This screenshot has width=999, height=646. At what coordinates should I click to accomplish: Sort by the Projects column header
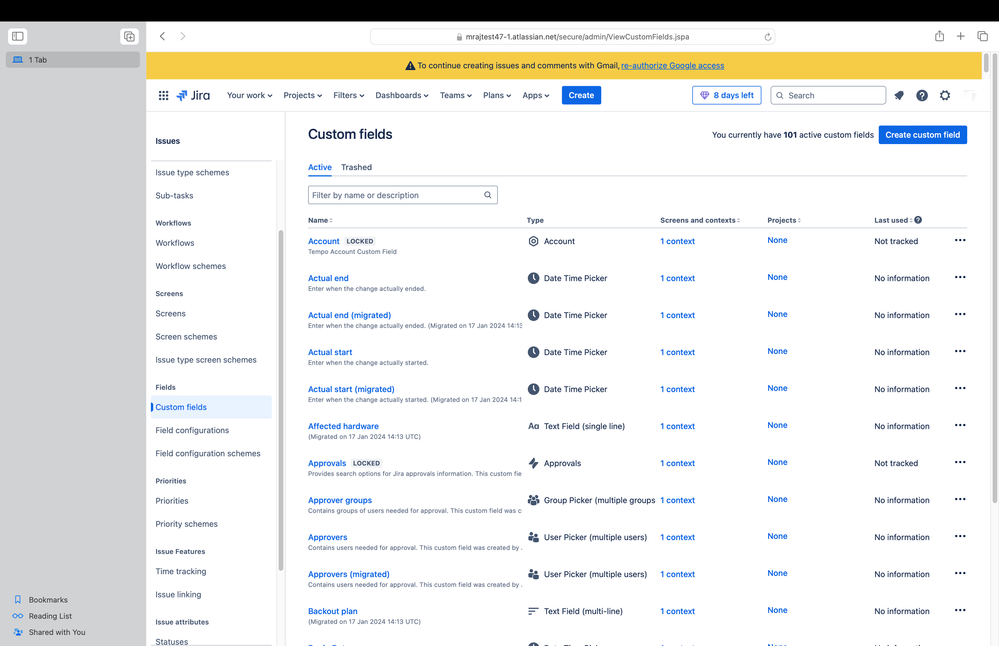(784, 220)
